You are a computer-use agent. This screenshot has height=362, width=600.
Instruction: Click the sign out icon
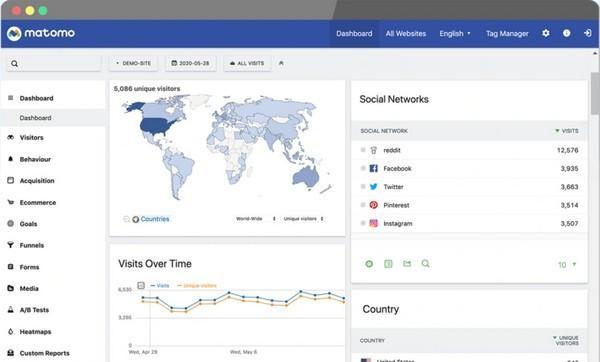click(x=587, y=33)
